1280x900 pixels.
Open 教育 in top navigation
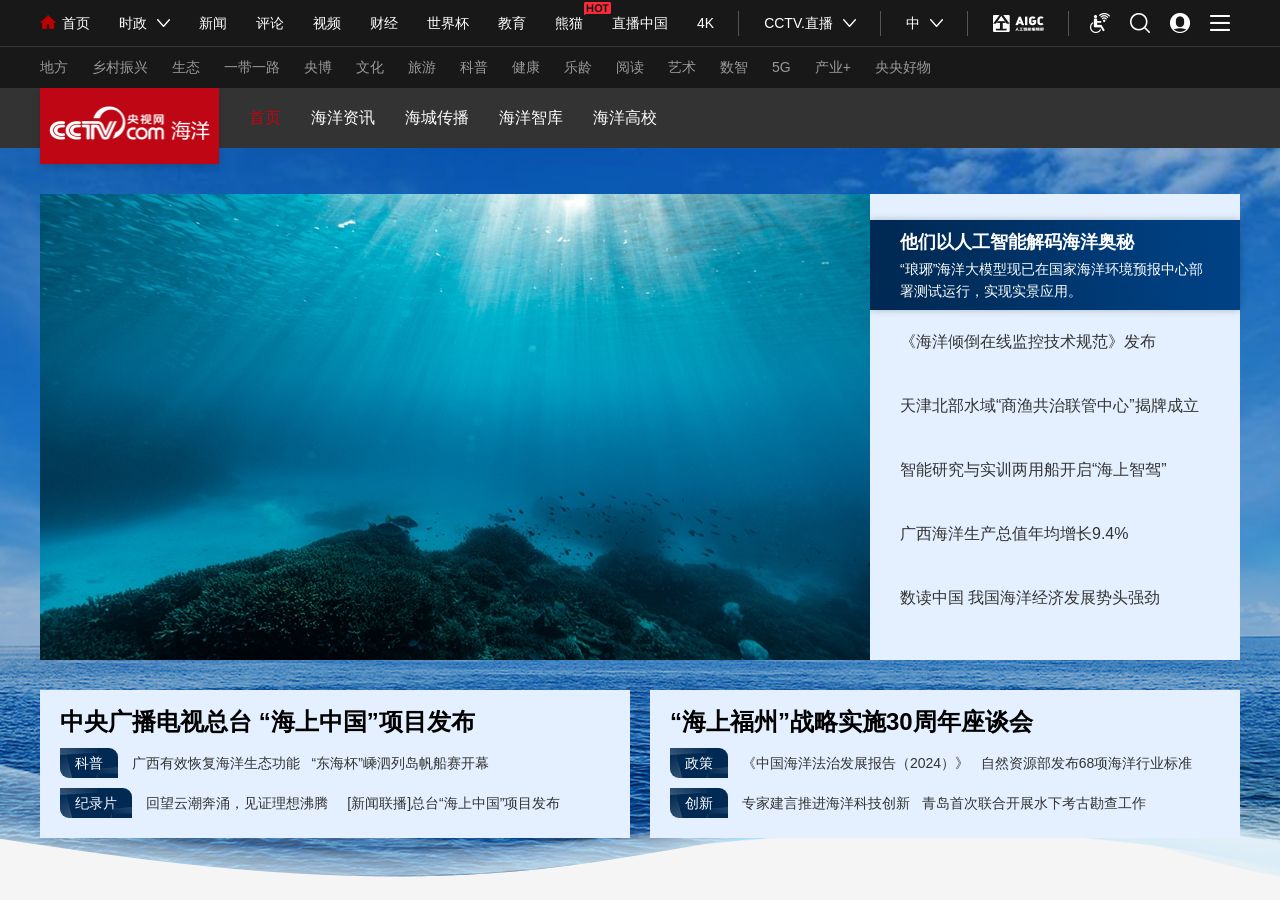click(x=512, y=23)
